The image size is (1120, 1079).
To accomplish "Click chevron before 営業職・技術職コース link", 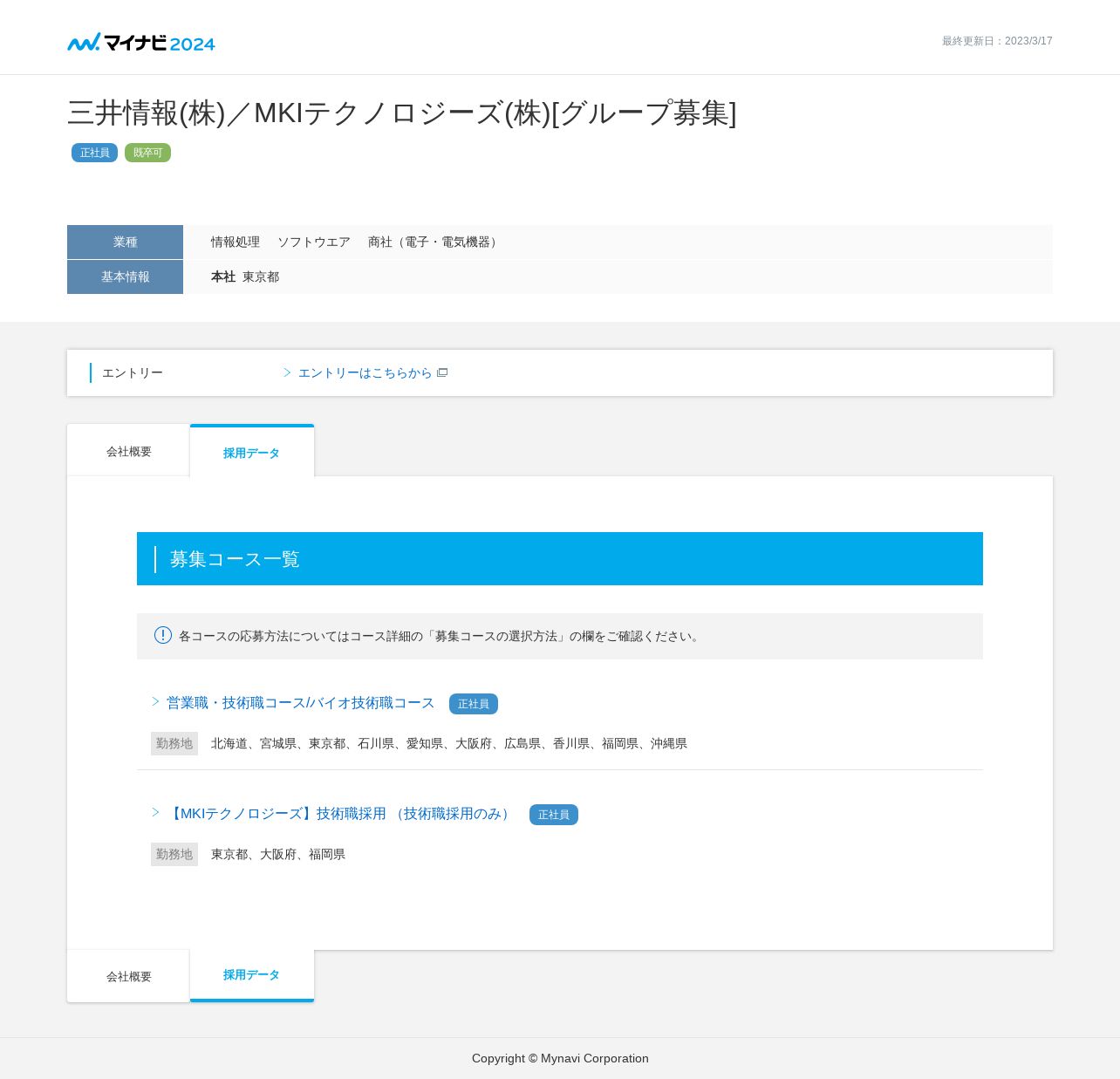I will pyautogui.click(x=156, y=701).
